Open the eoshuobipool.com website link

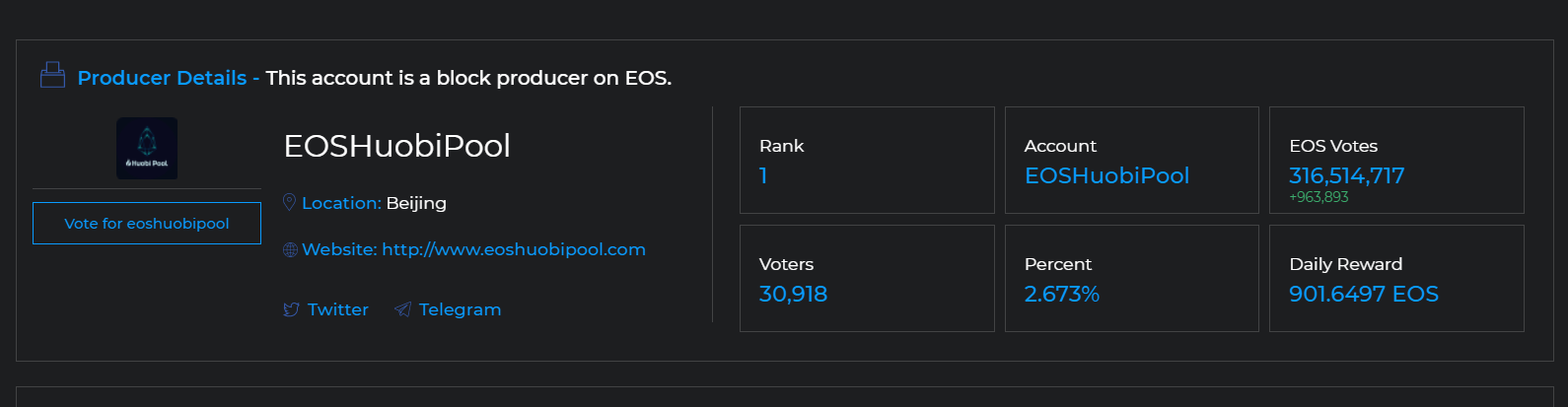[x=513, y=249]
